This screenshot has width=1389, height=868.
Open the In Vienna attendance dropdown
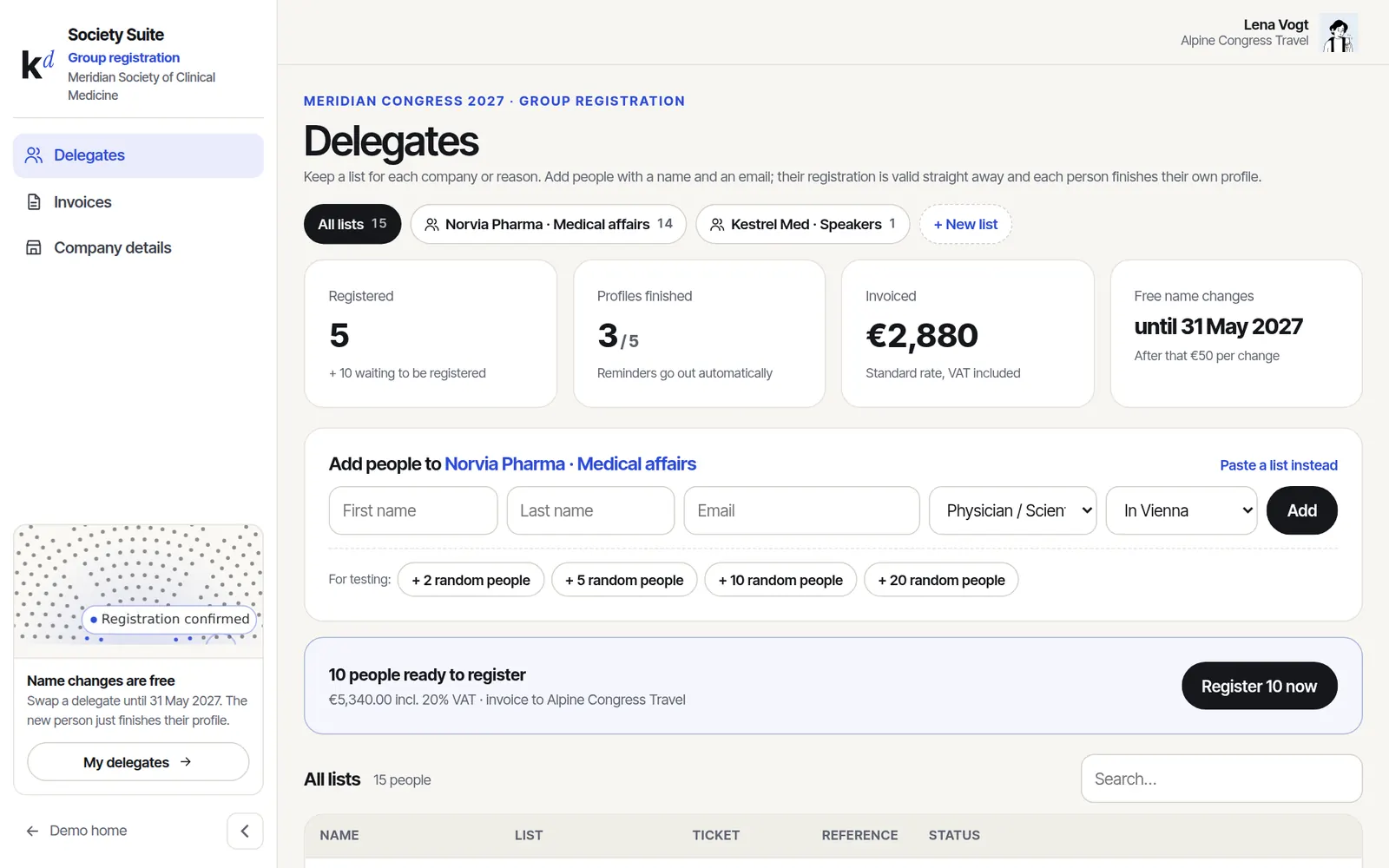1182,510
